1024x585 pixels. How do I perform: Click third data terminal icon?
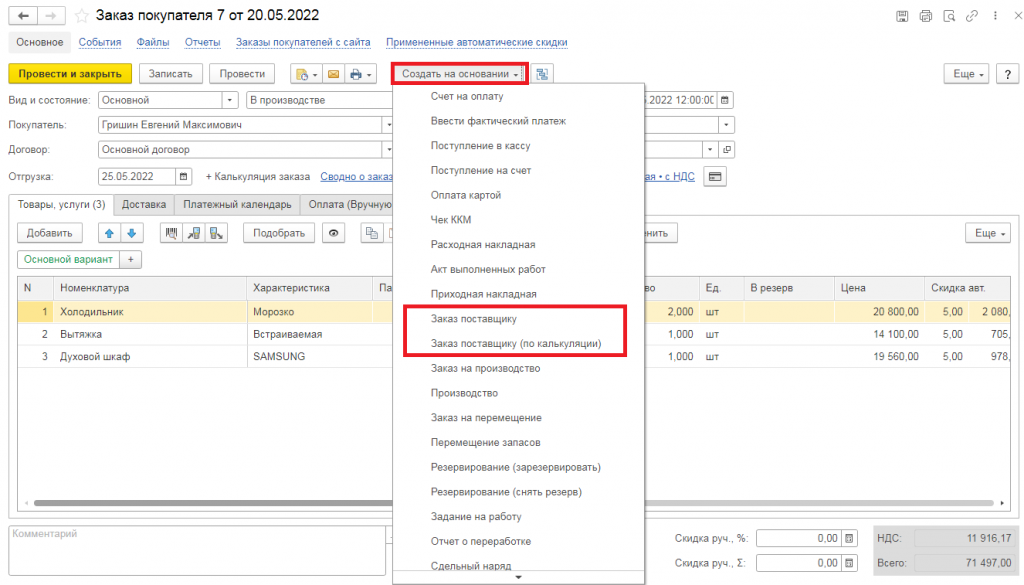pos(216,233)
